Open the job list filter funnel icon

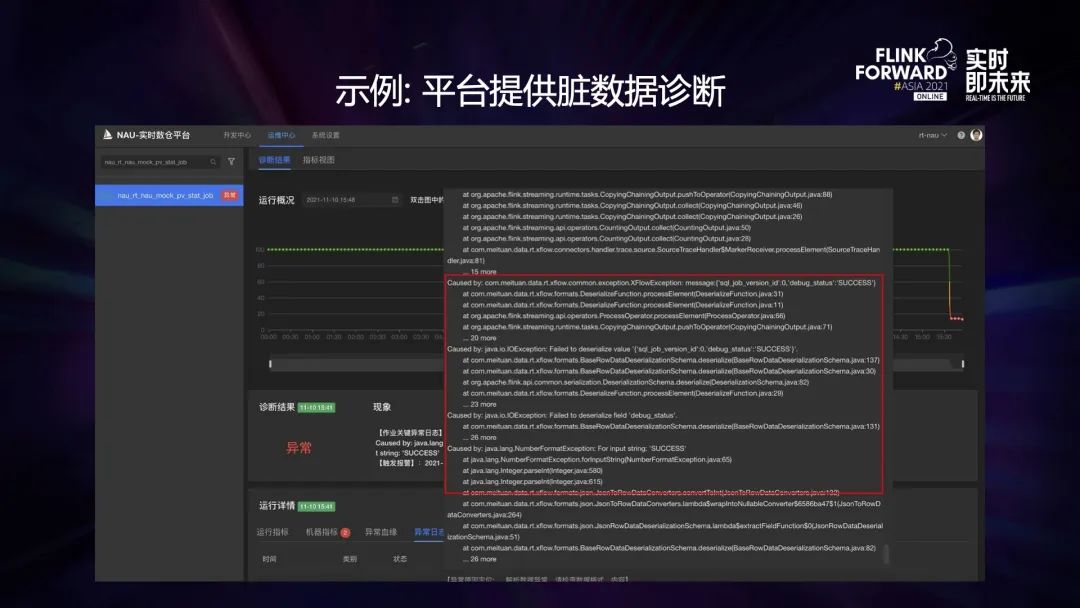point(231,162)
